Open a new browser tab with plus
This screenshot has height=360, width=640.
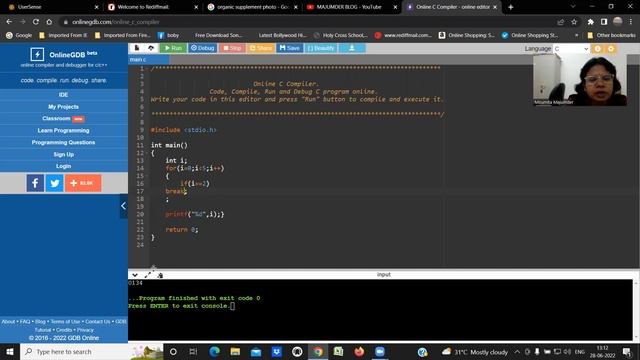(511, 7)
